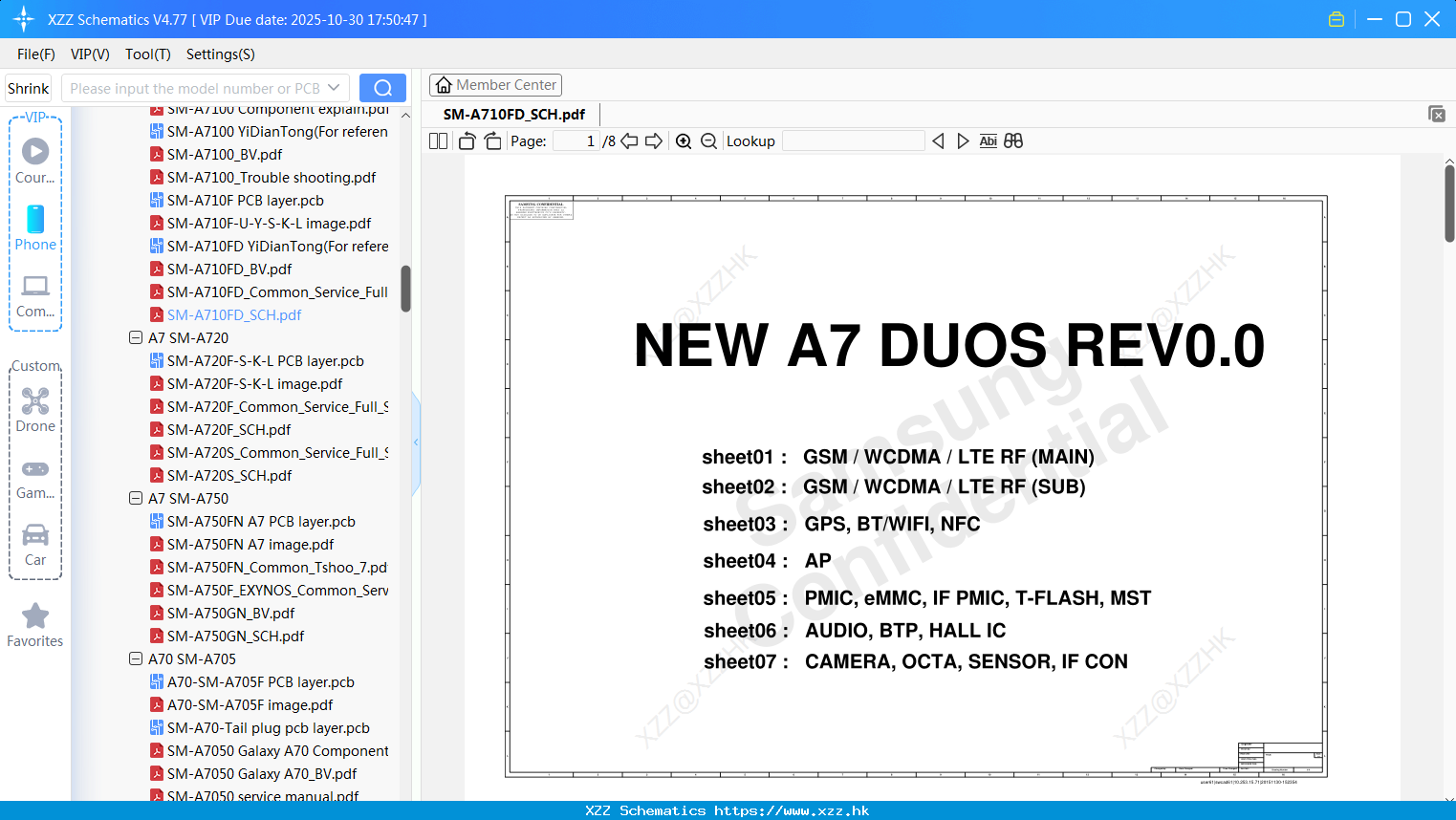This screenshot has height=820, width=1456.
Task: Open SM-A750FN A7 image.pdf
Action: (x=250, y=544)
